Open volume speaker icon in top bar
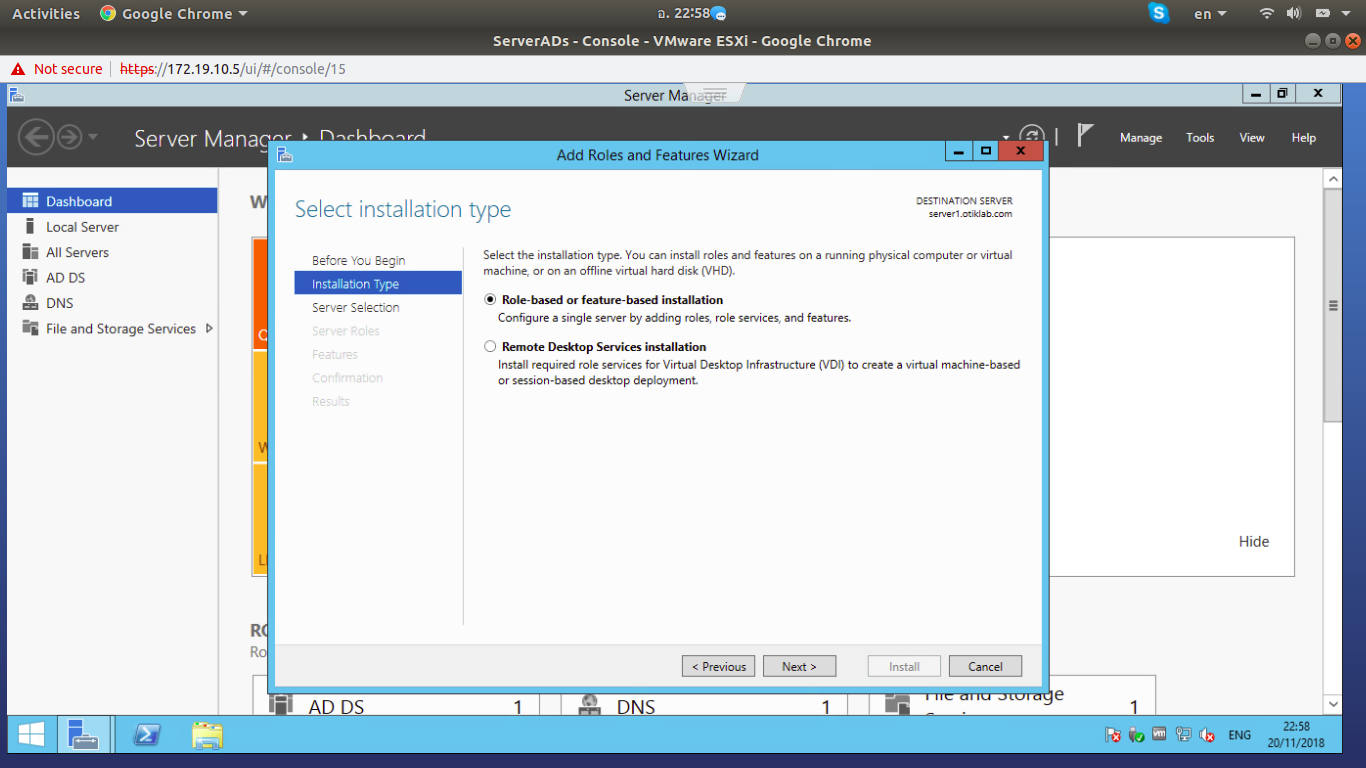 1294,13
